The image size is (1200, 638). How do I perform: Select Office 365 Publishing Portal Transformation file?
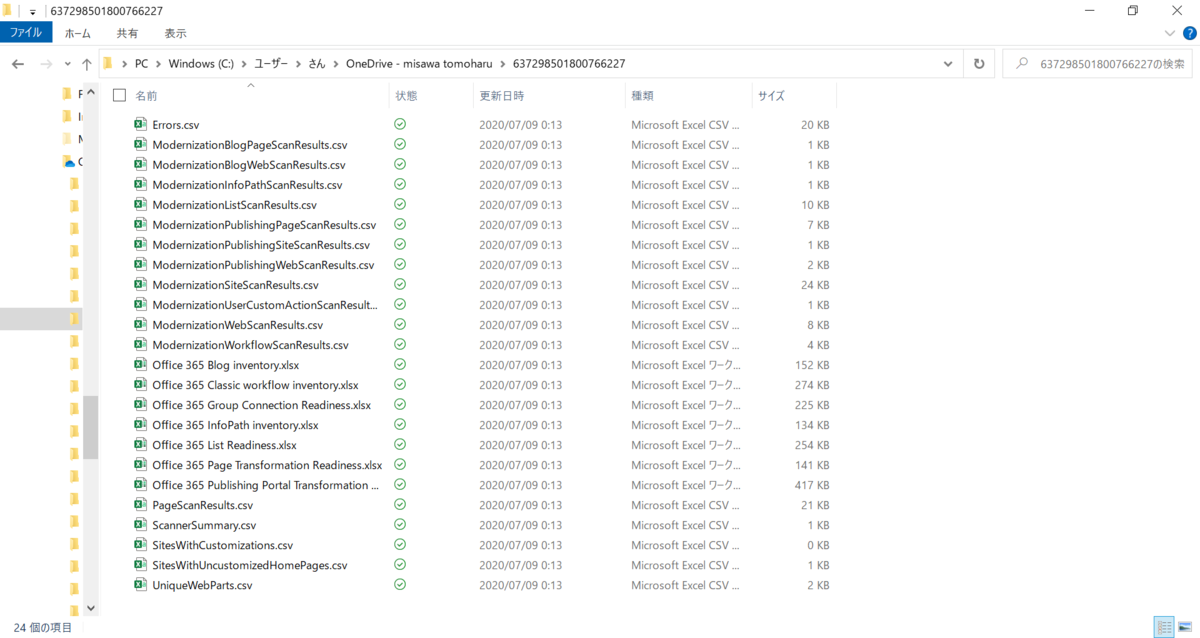(265, 485)
